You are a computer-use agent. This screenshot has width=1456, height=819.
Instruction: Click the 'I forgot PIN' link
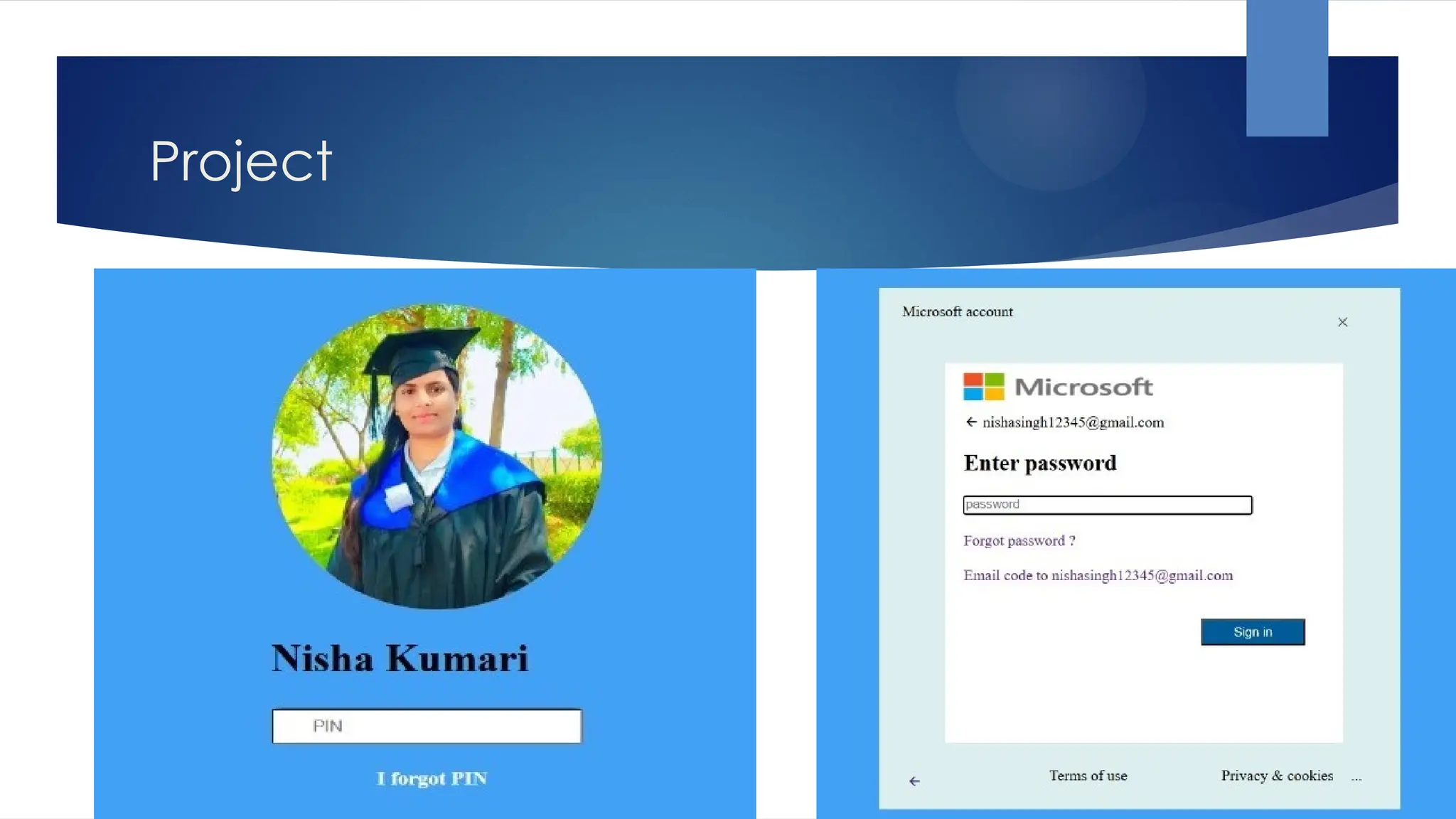click(x=432, y=778)
